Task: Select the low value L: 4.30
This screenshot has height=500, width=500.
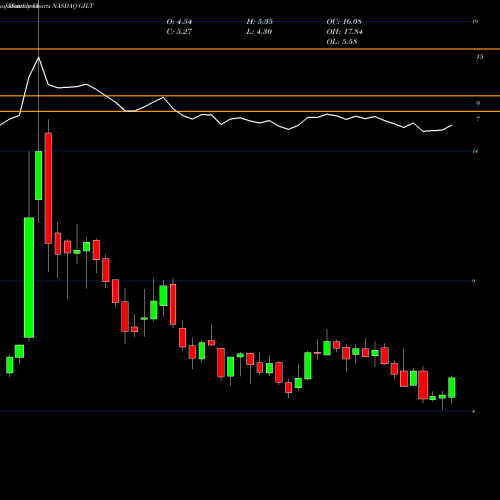Action: click(259, 32)
